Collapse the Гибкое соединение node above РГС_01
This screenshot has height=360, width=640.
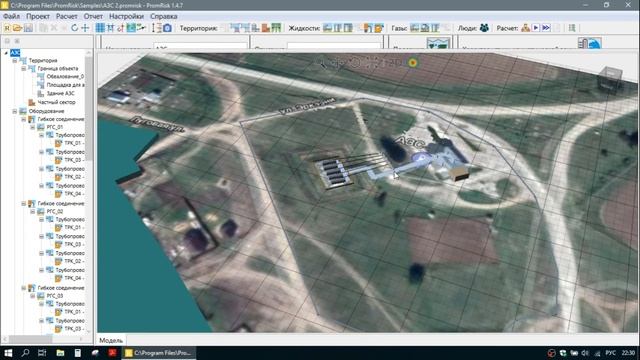24,119
